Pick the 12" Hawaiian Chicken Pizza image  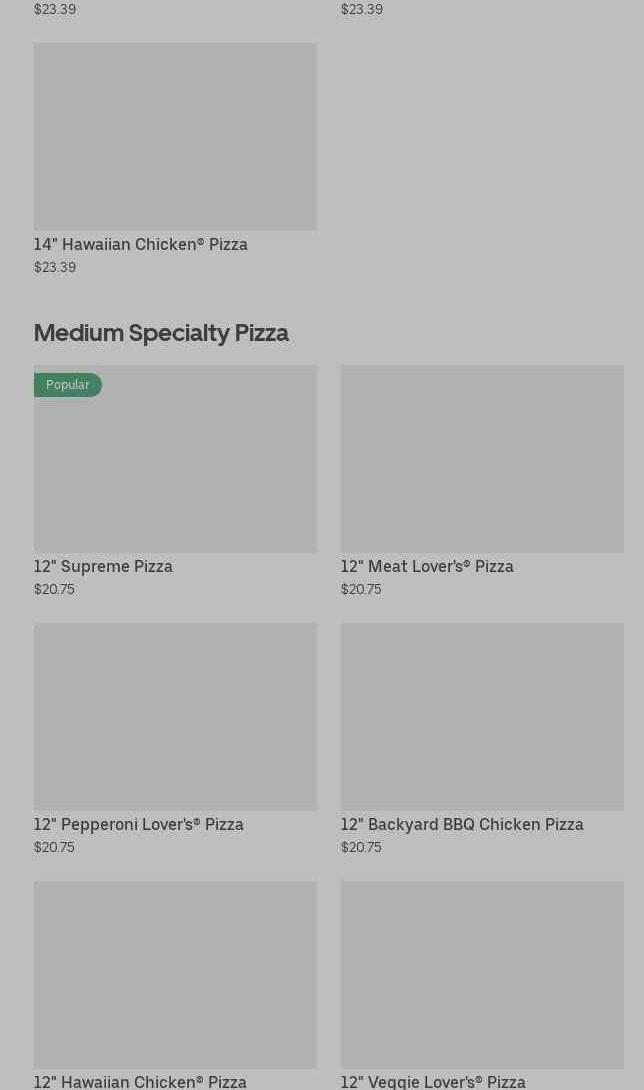(x=175, y=974)
